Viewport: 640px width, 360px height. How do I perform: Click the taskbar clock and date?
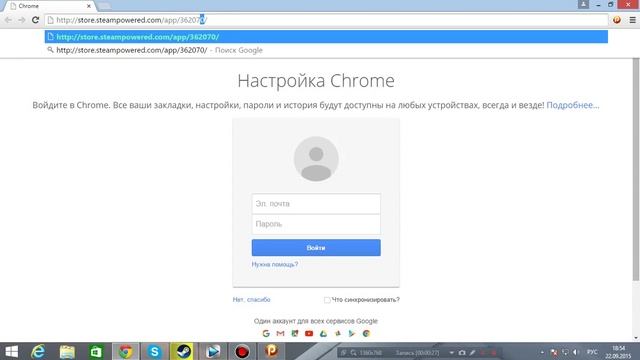(619, 352)
